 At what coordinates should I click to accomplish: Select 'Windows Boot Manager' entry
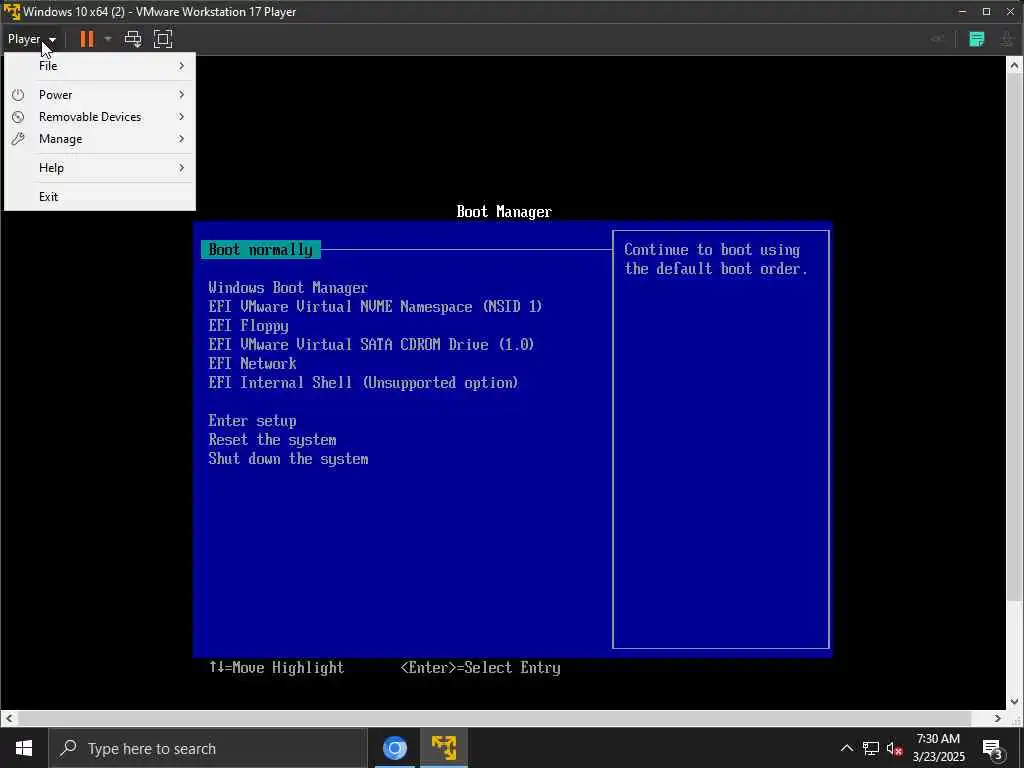[288, 288]
